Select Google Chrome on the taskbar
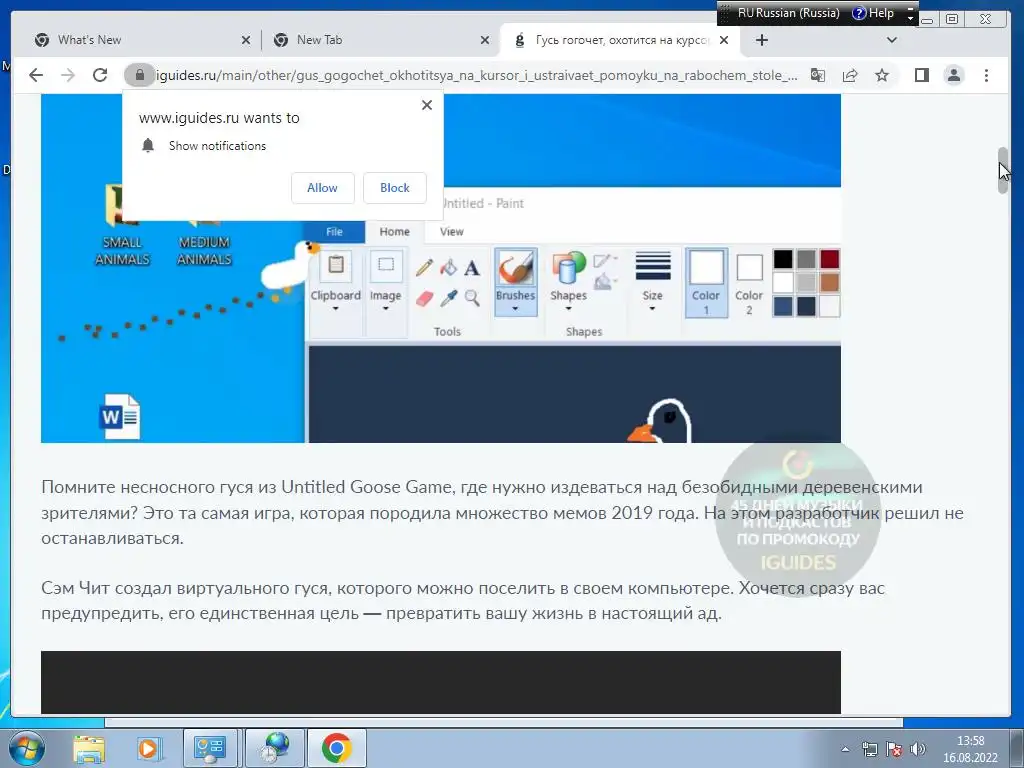The height and width of the screenshot is (768, 1024). point(336,748)
